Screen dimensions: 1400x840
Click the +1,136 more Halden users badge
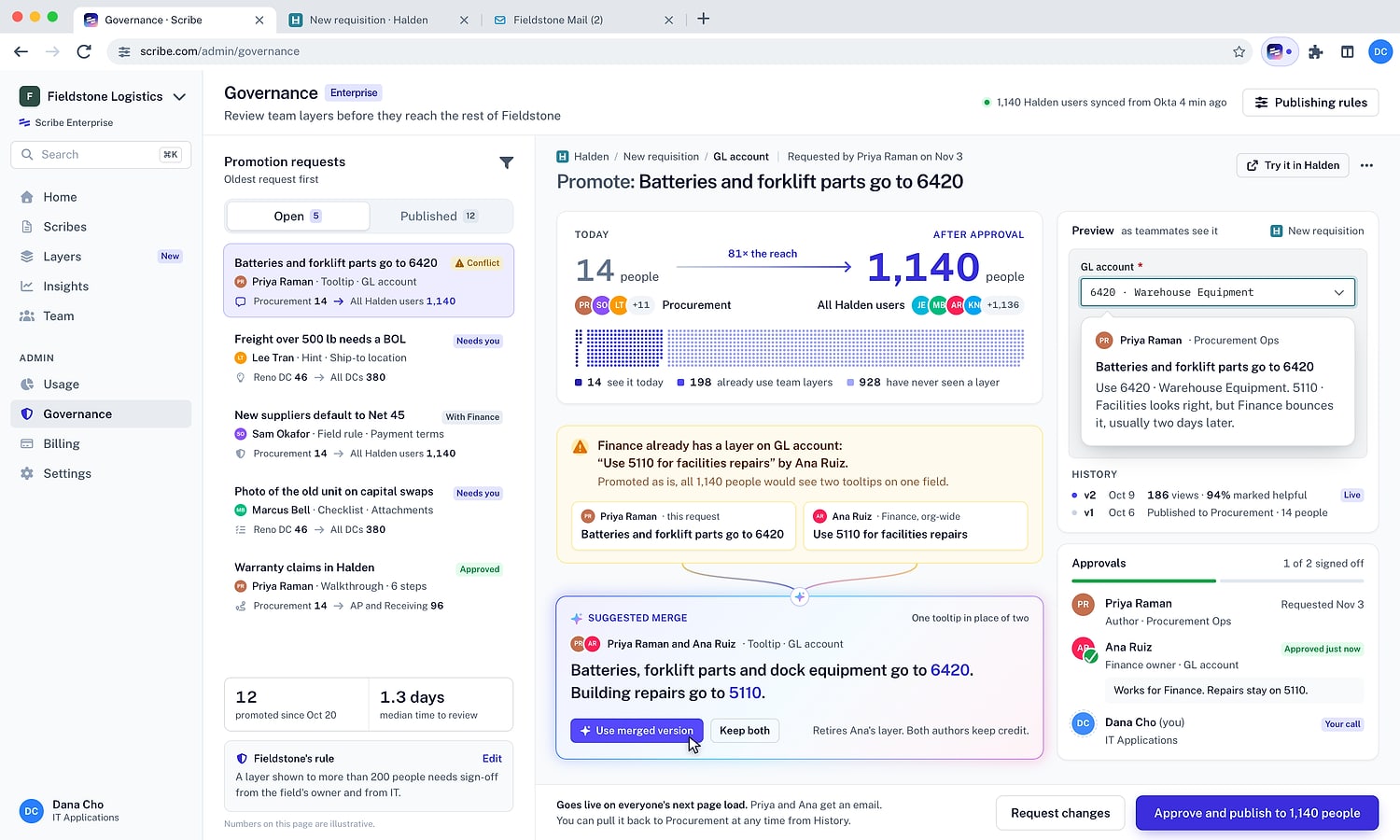coord(1003,305)
